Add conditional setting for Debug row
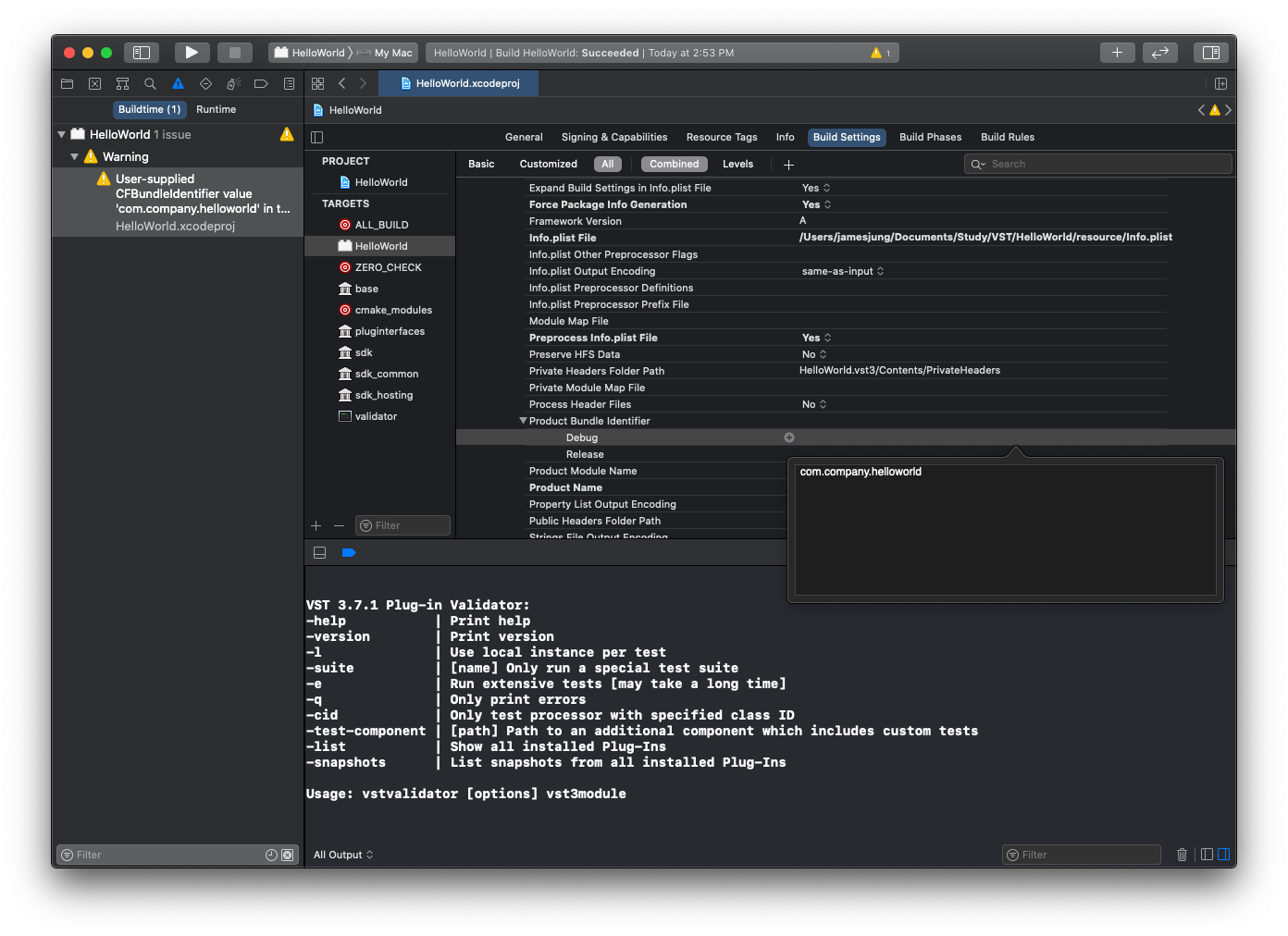The width and height of the screenshot is (1288, 936). pos(789,437)
